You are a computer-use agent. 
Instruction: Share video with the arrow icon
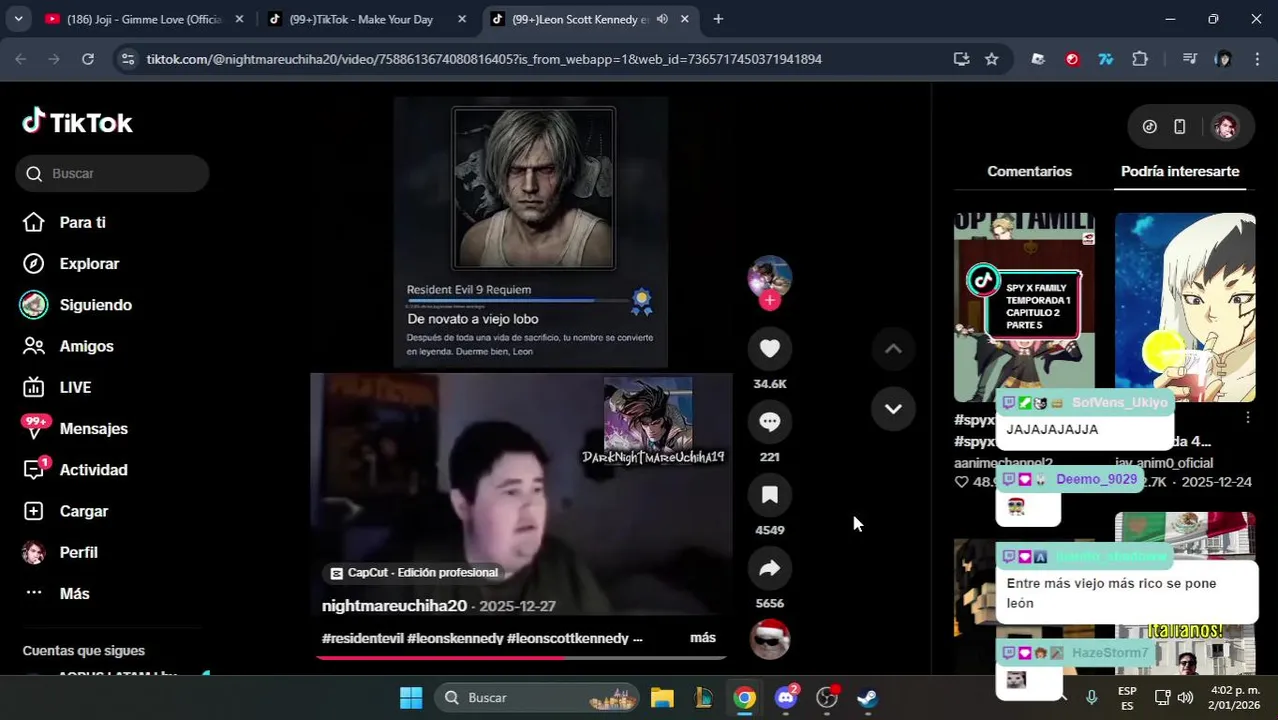pos(770,568)
